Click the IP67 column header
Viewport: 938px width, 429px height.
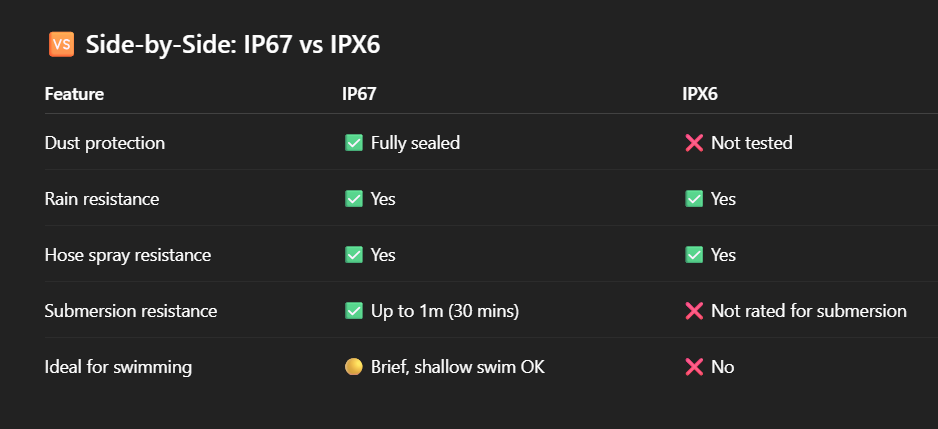(x=359, y=94)
